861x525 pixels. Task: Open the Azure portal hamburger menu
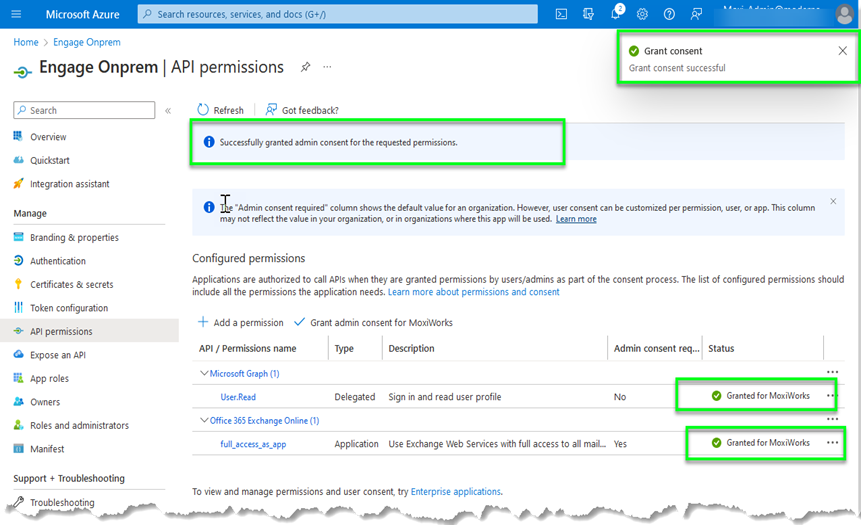(x=19, y=14)
